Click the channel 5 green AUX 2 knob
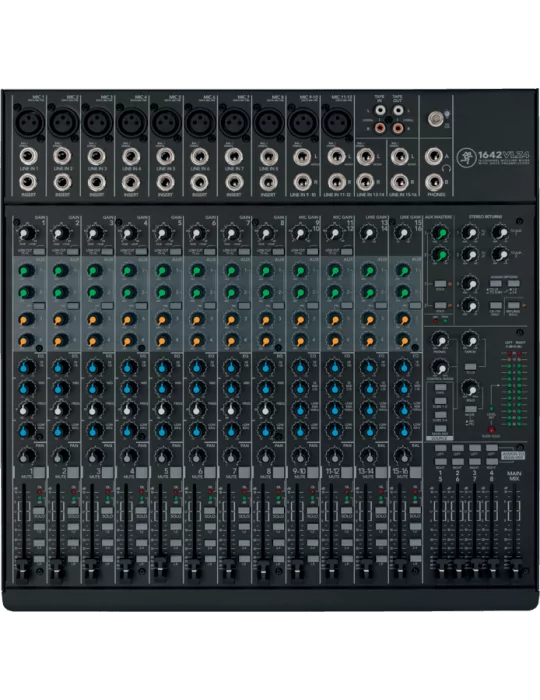 [x=163, y=292]
